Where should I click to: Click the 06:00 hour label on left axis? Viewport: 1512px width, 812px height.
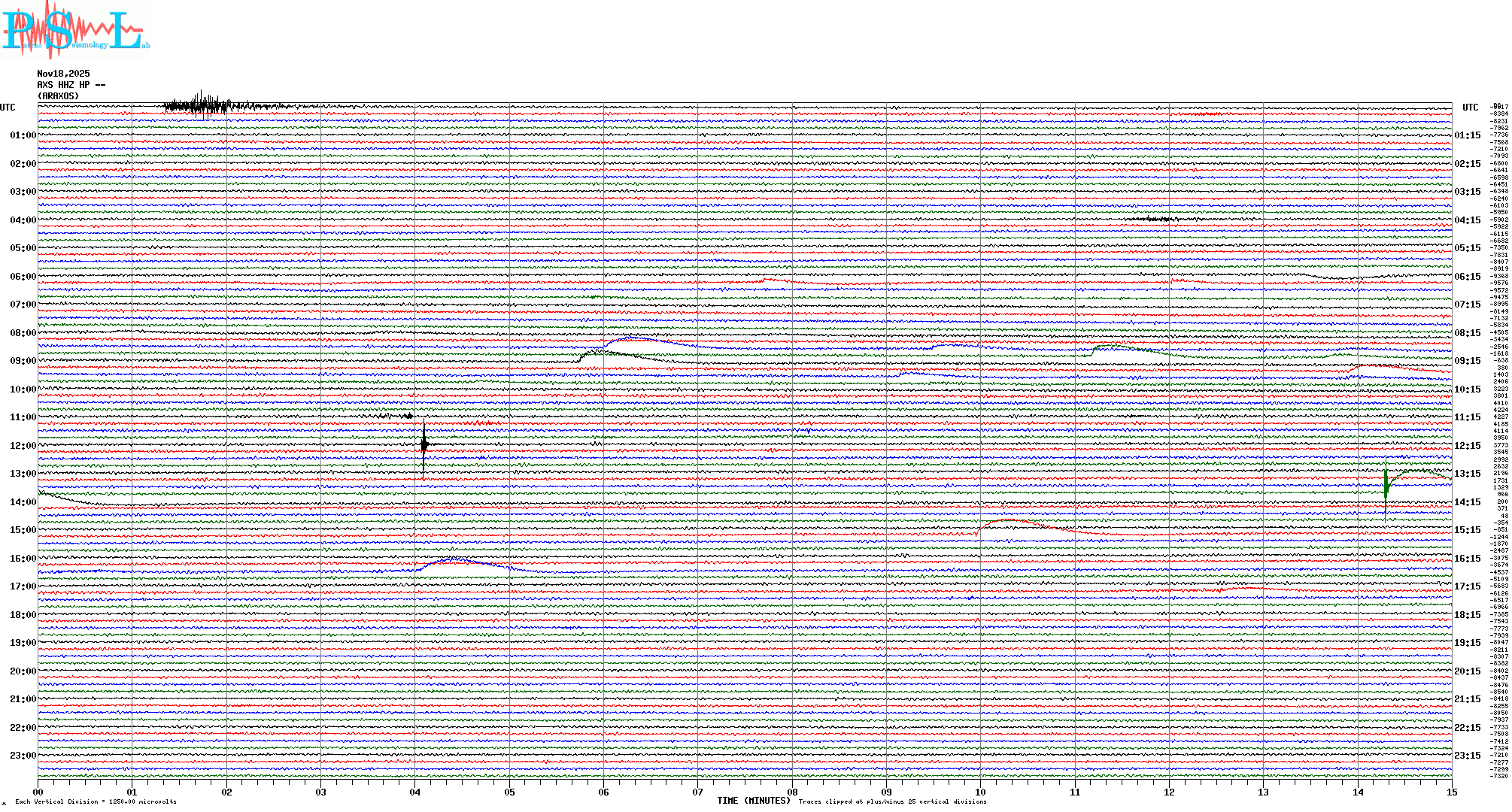pyautogui.click(x=23, y=277)
